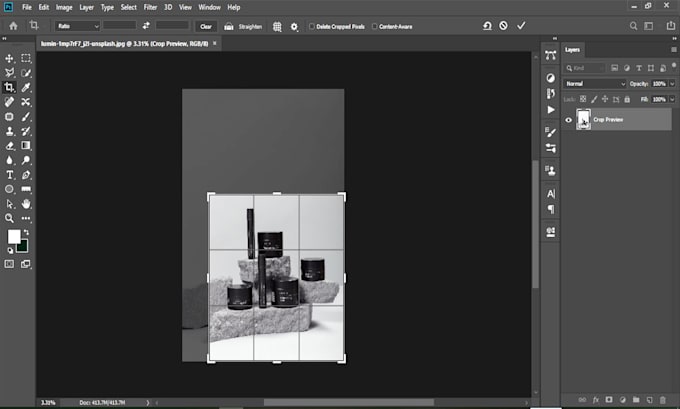This screenshot has width=680, height=409.
Task: Commit the crop with the checkmark
Action: tap(521, 26)
